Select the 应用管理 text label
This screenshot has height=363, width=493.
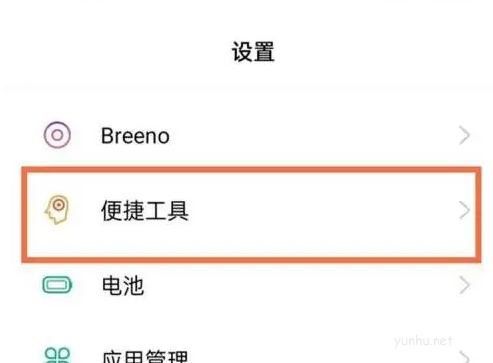coord(145,356)
